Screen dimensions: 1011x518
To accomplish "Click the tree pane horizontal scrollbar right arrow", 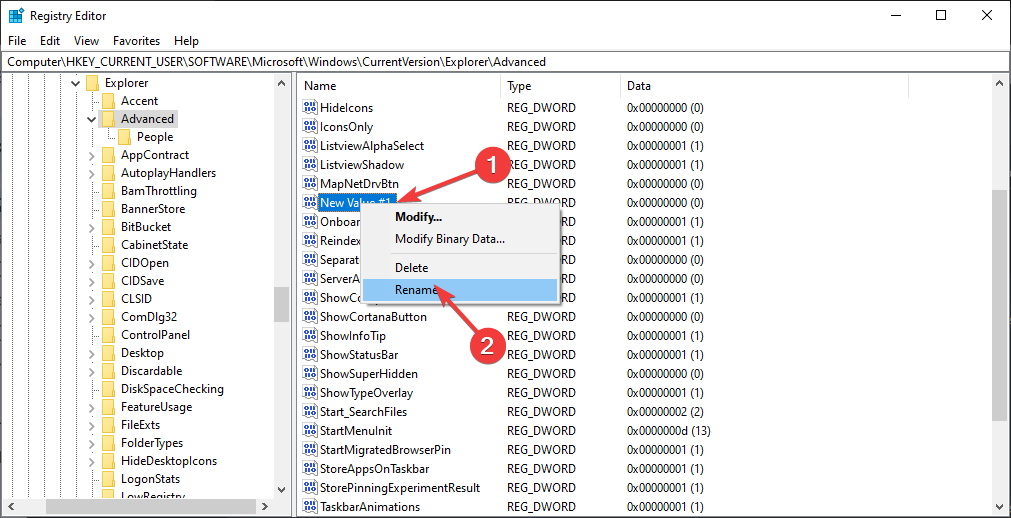I will point(264,506).
